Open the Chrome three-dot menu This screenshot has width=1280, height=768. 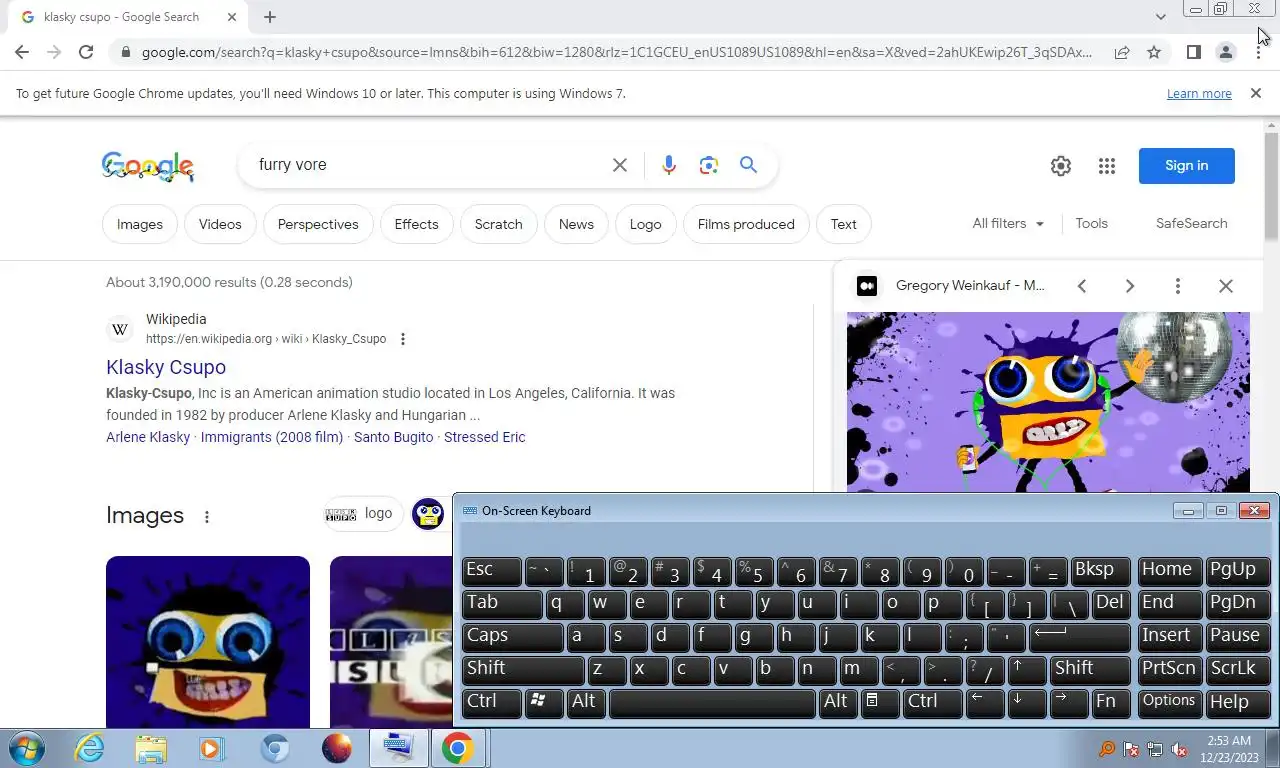1258,52
